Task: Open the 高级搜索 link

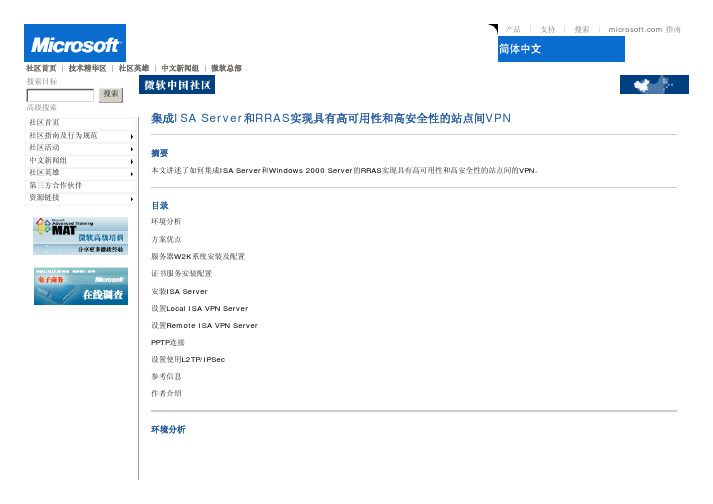Action: [41, 107]
